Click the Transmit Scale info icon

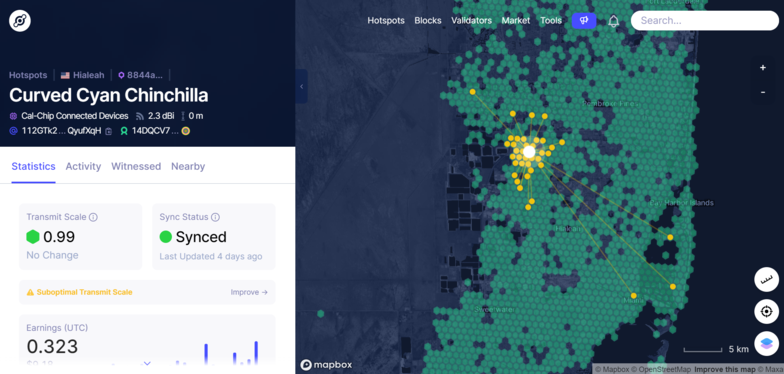(x=93, y=217)
